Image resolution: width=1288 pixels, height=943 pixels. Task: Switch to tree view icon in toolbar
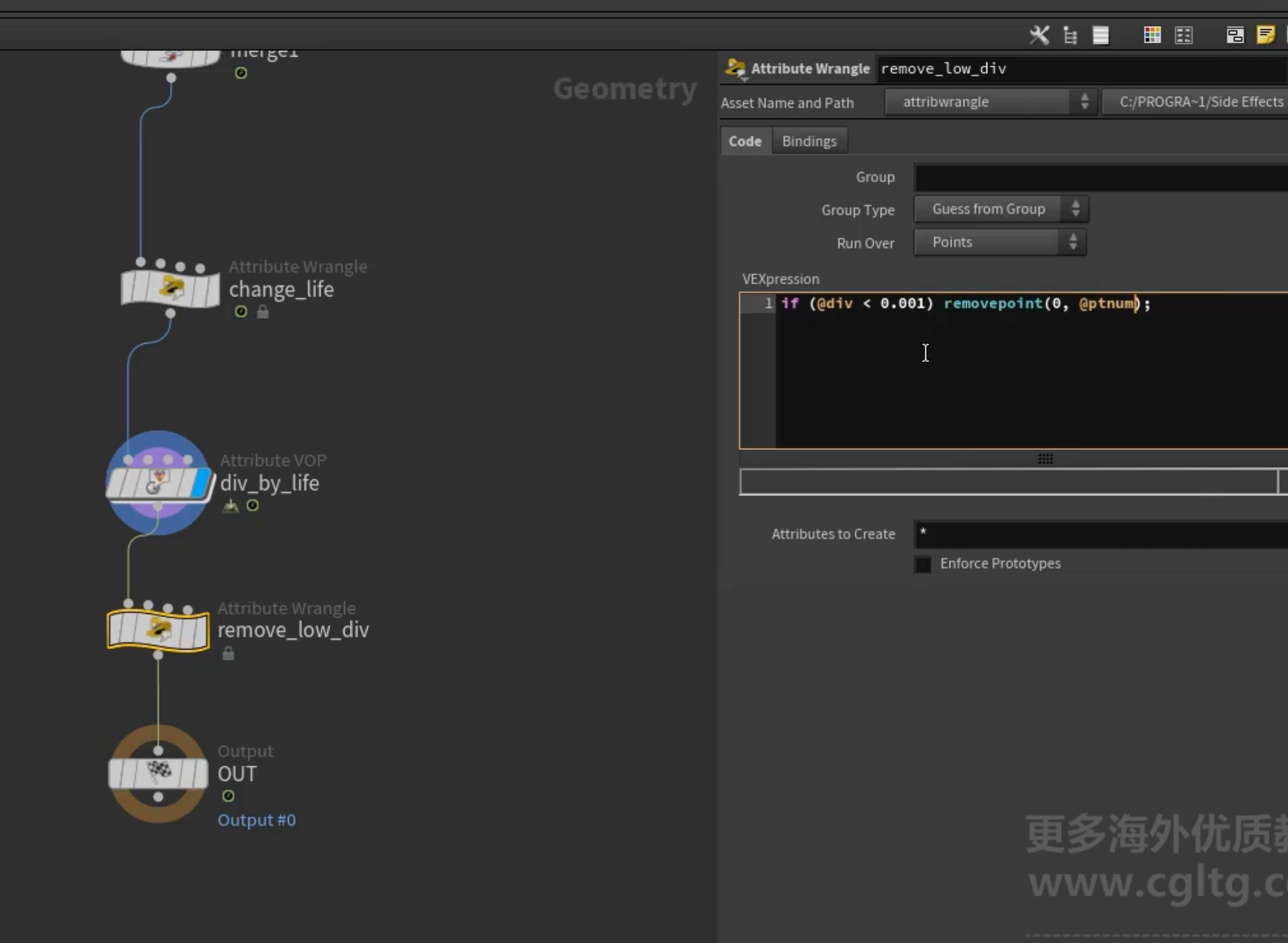pyautogui.click(x=1070, y=35)
